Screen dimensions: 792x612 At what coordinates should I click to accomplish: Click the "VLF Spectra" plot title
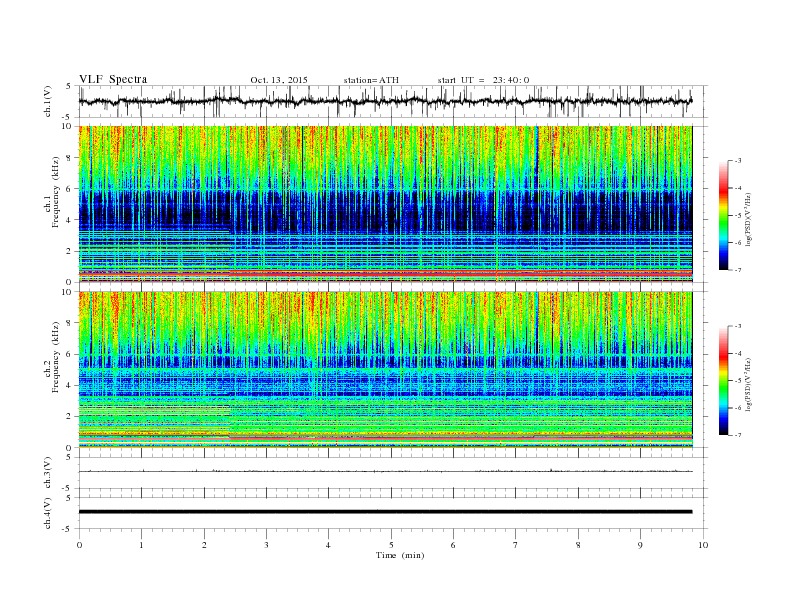[113, 79]
